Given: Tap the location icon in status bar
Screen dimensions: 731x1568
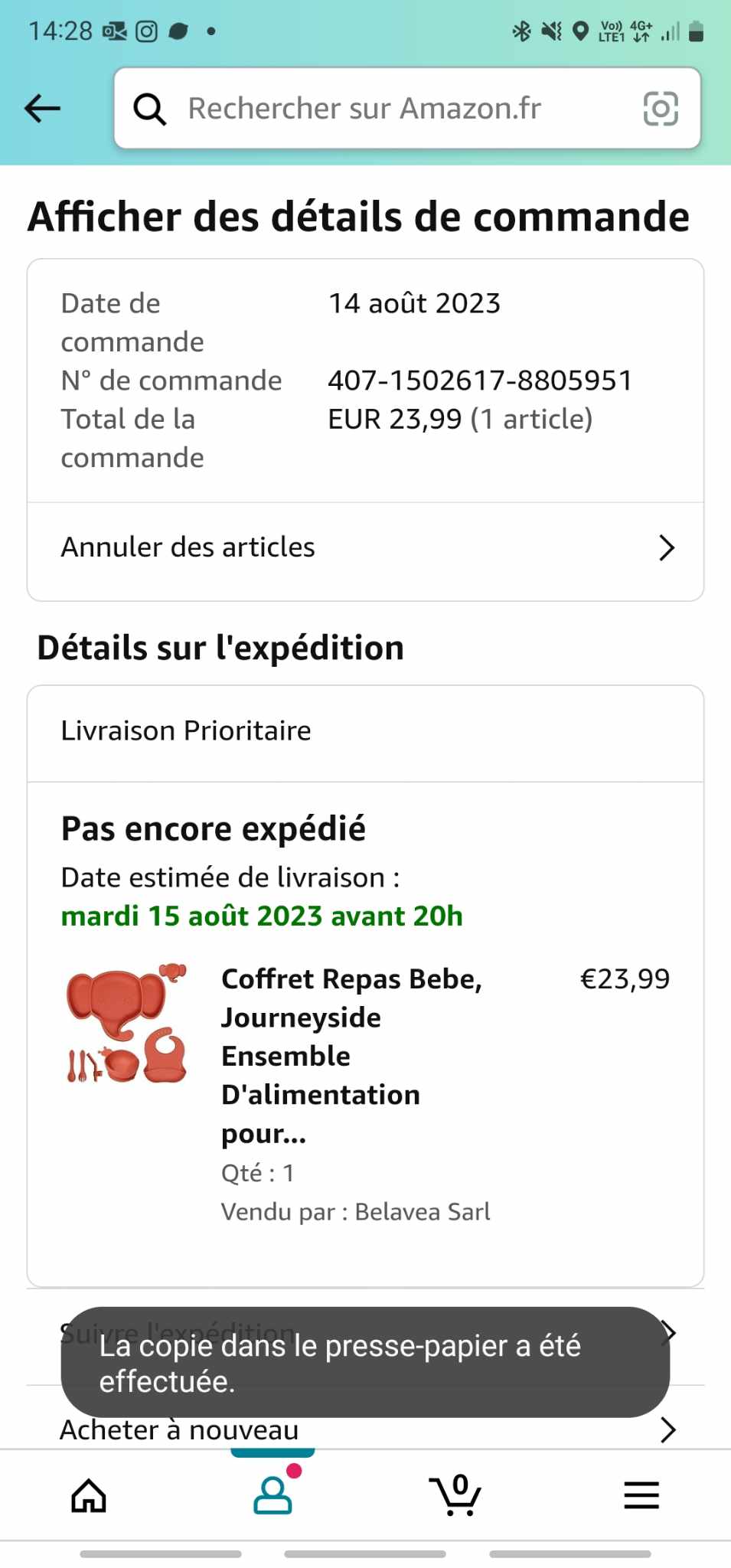Looking at the screenshot, I should [581, 31].
